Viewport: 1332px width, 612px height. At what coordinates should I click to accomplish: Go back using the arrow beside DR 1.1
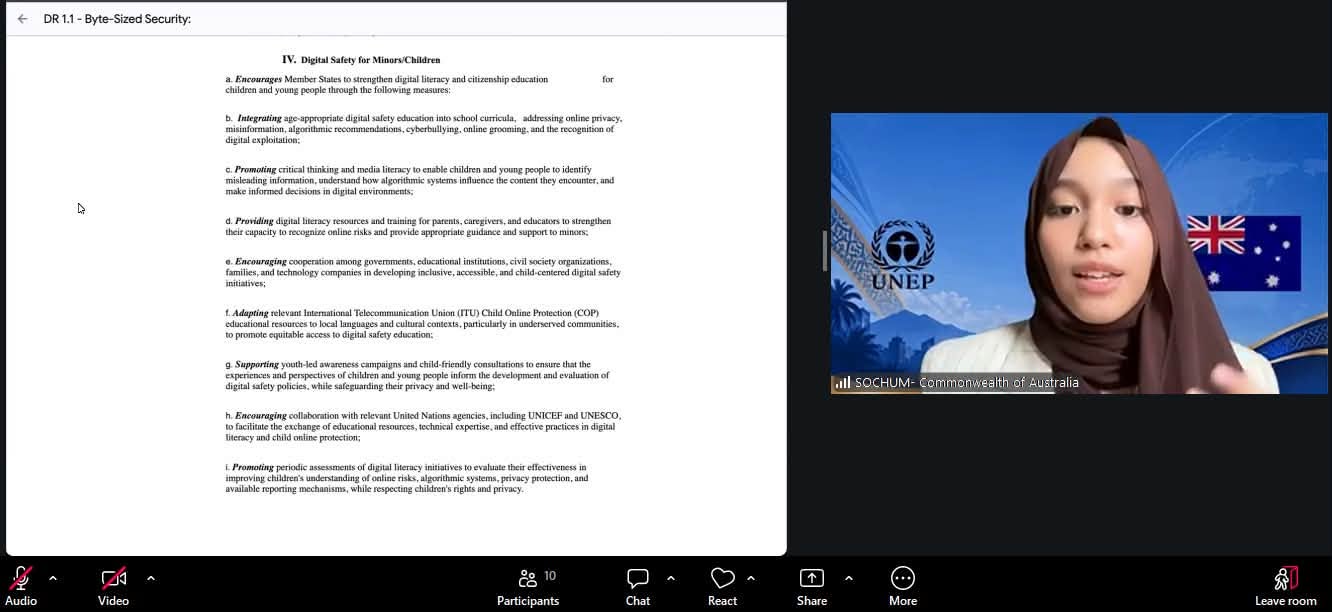pos(22,19)
